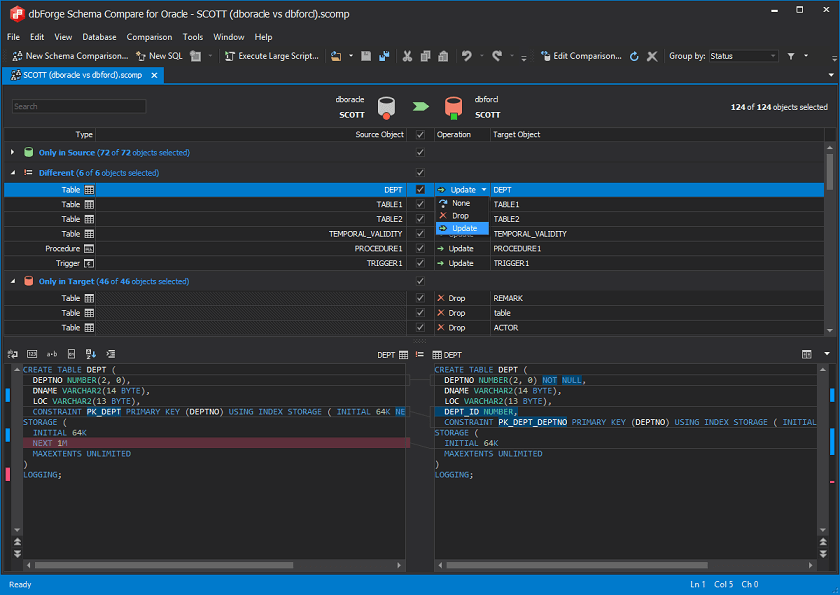Image resolution: width=840 pixels, height=595 pixels.
Task: Click the filter funnel icon
Action: [x=791, y=56]
